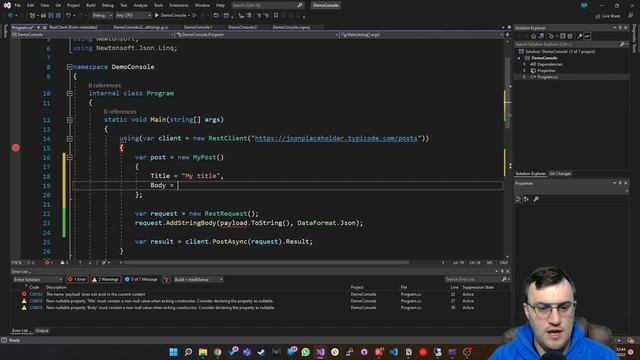Viewport: 640px width, 360px height.
Task: Switch to the Output tab
Action: (x=42, y=331)
